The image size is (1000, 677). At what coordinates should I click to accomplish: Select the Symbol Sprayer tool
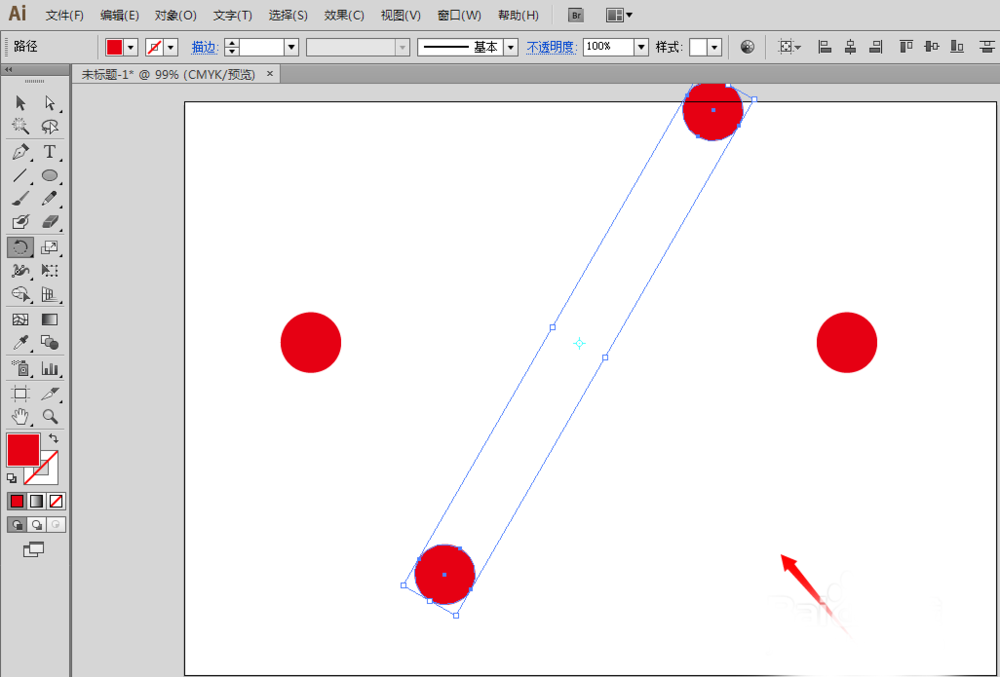pyautogui.click(x=21, y=368)
